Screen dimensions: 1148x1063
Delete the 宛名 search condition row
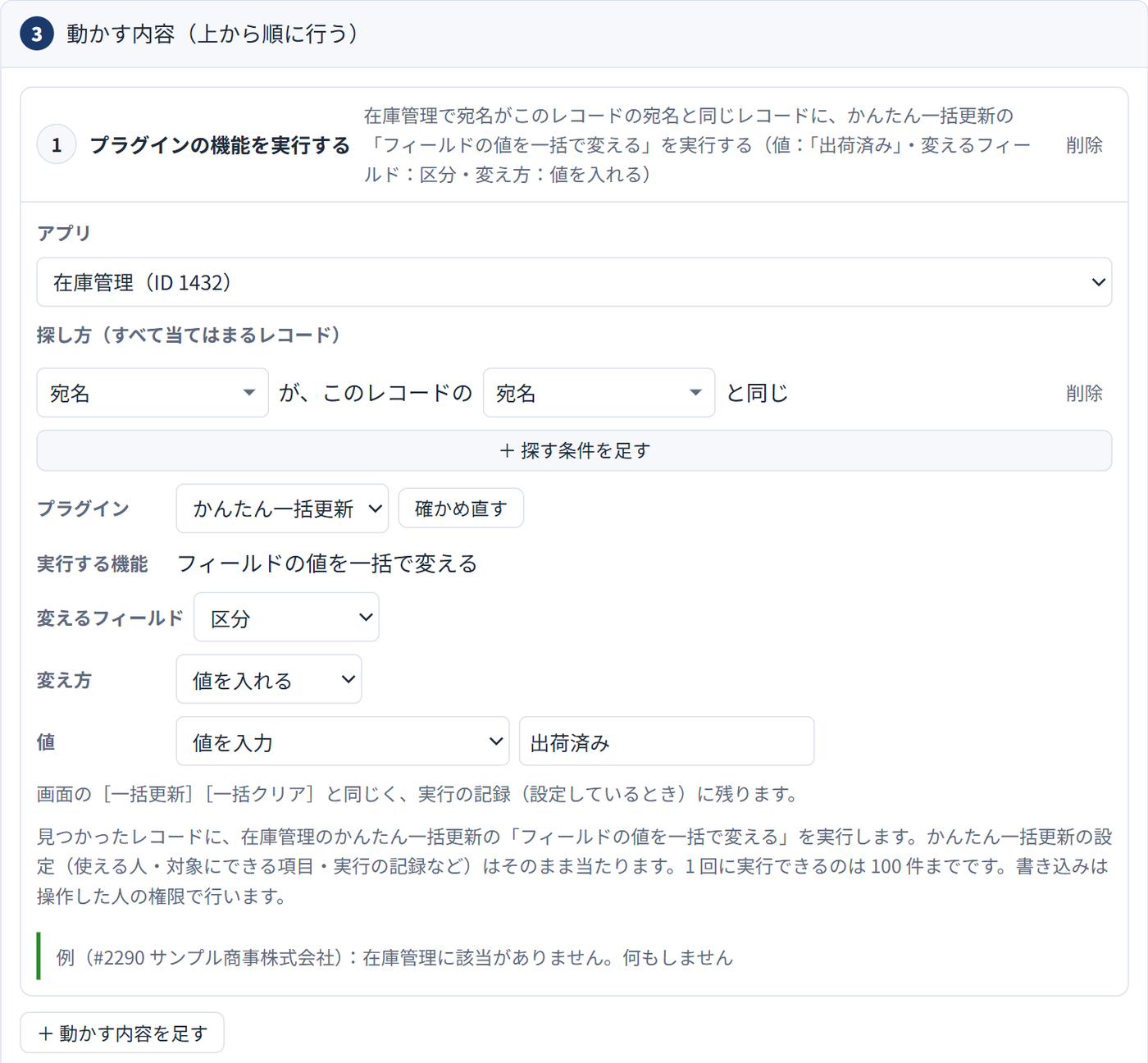[x=1084, y=393]
